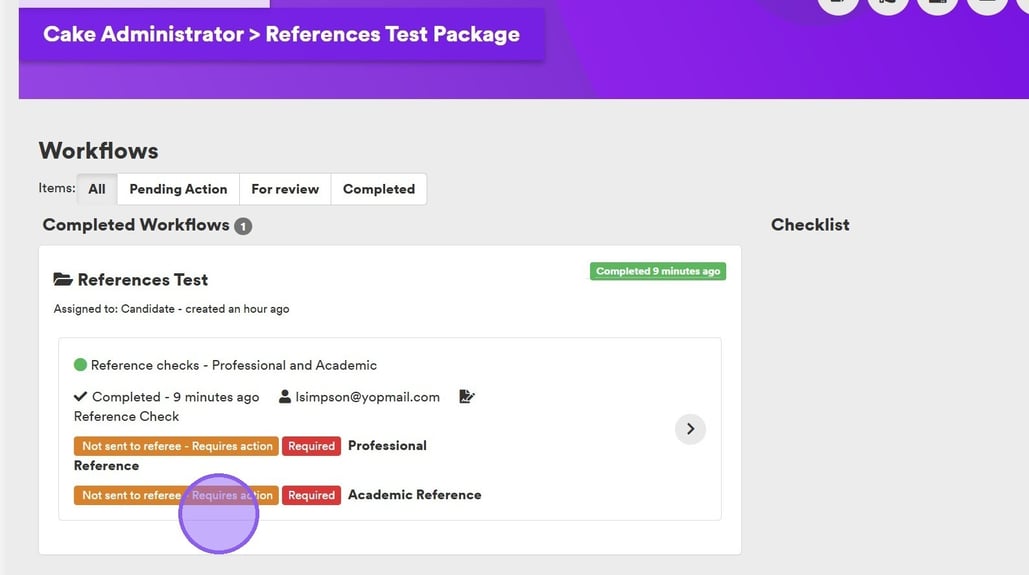The image size is (1029, 575).
Task: Click the second circular icon in the purple header
Action: (888, 4)
